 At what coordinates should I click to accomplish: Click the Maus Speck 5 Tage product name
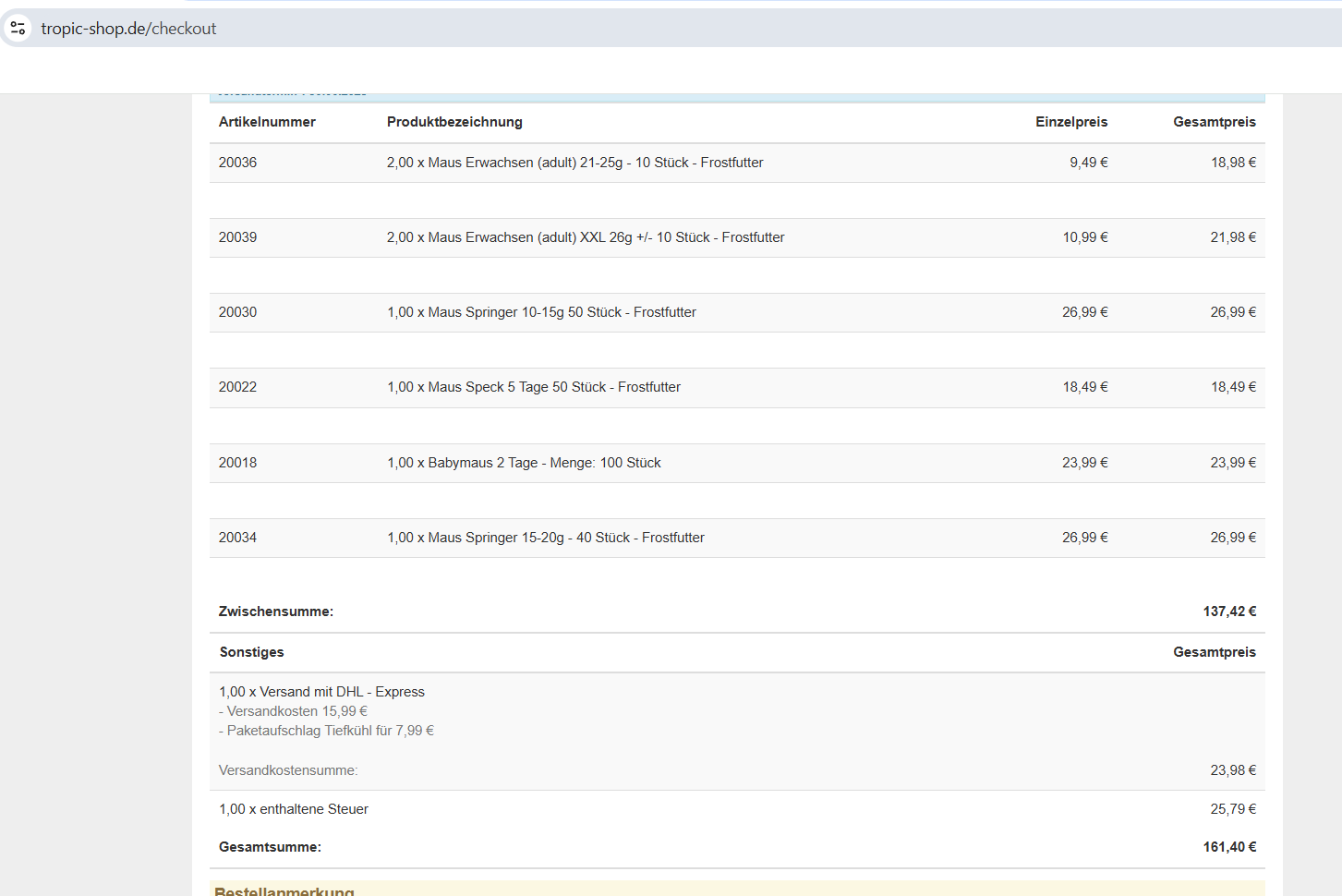click(x=533, y=387)
